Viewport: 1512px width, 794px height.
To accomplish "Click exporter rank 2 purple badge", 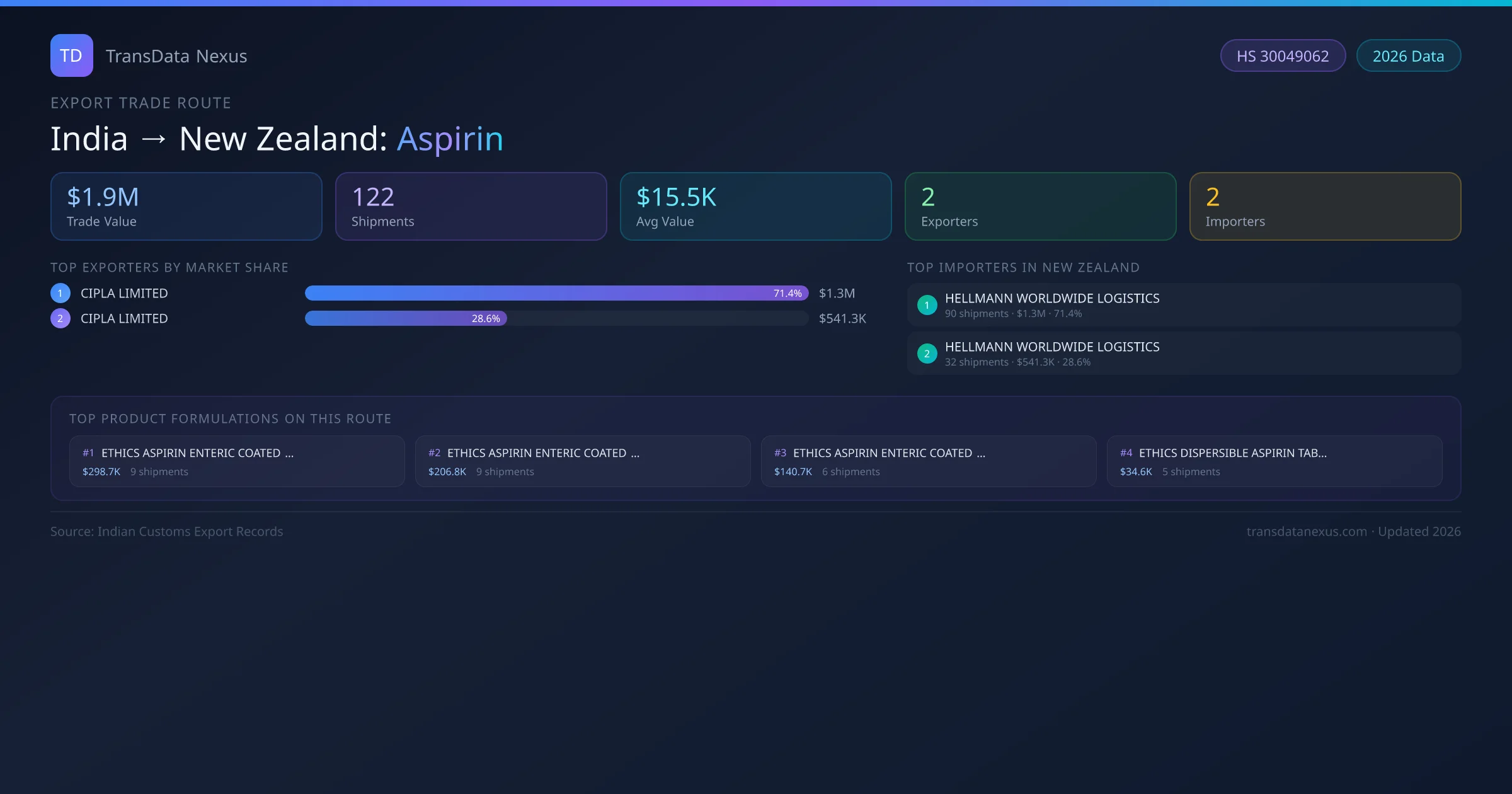I will [60, 318].
